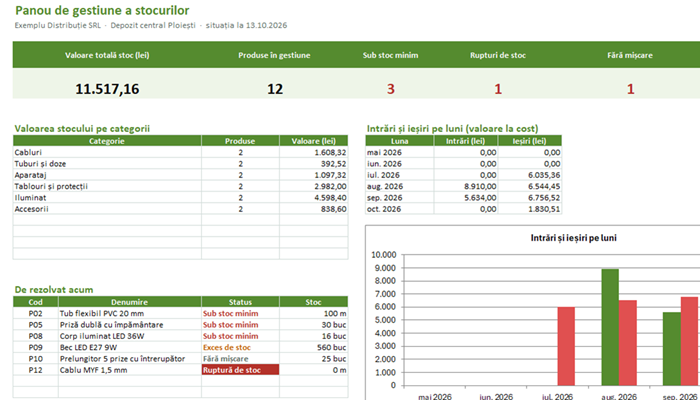Select the 'aug. 2026' month cell
This screenshot has height=400, width=700.
(x=400, y=186)
